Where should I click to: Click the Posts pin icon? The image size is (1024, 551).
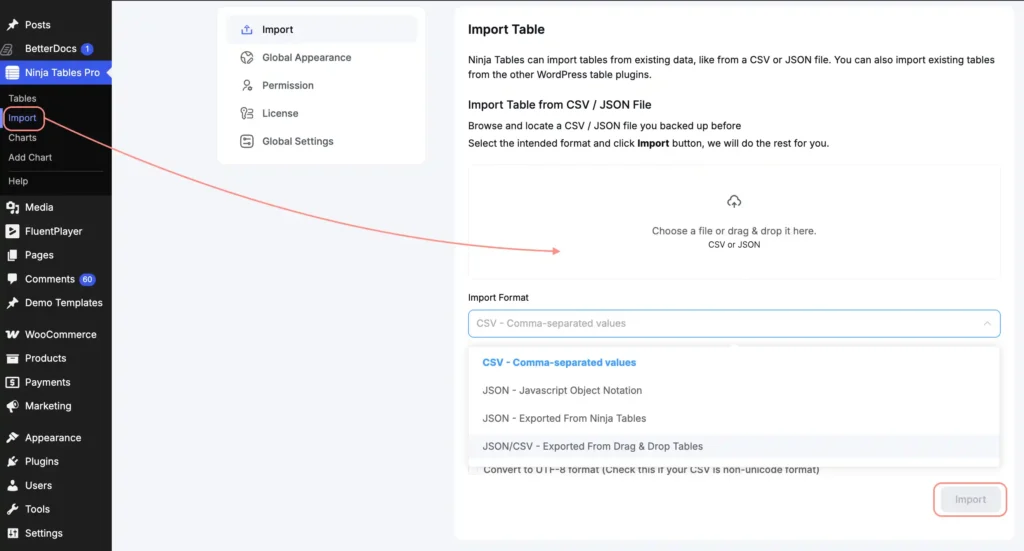point(12,25)
